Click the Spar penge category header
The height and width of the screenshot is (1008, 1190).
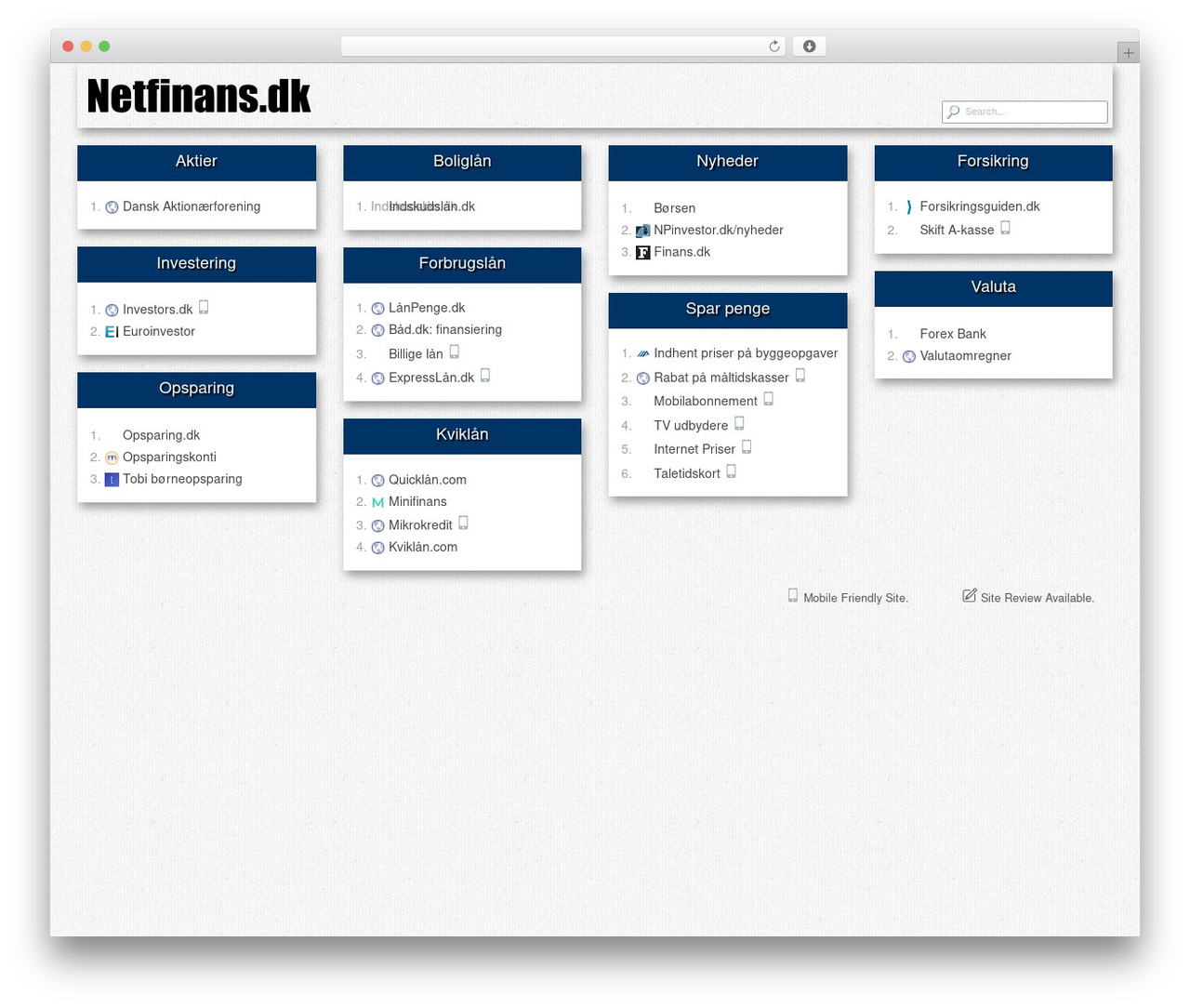click(x=728, y=311)
